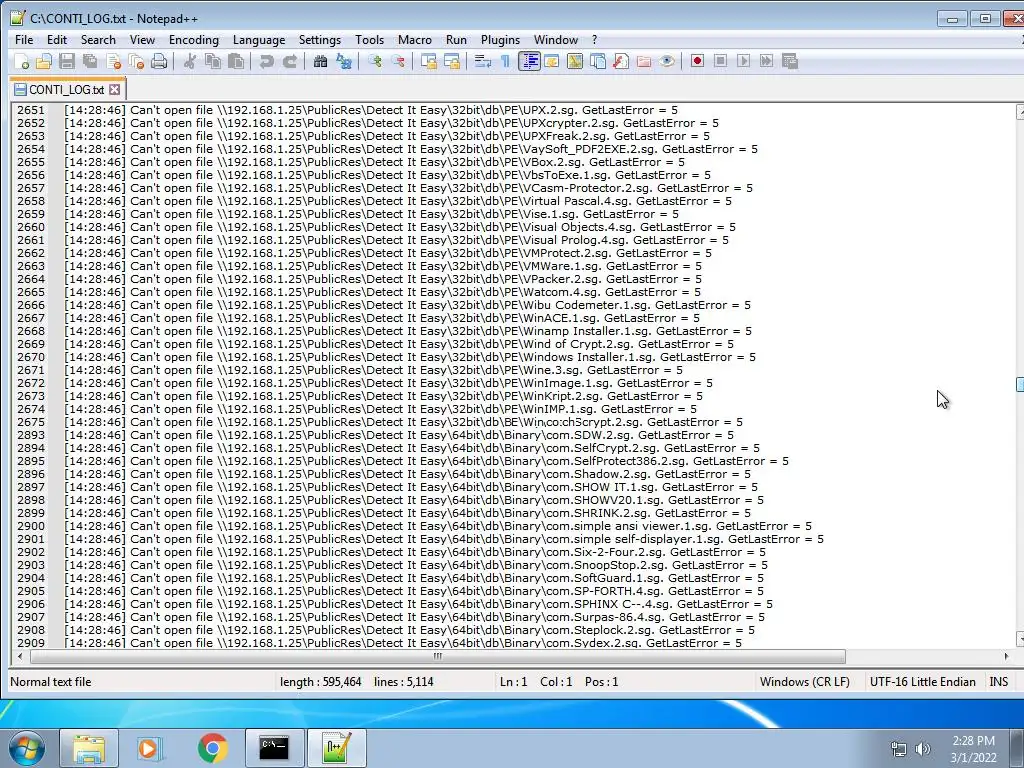Open the ? help menu
1024x768 pixels.
594,40
